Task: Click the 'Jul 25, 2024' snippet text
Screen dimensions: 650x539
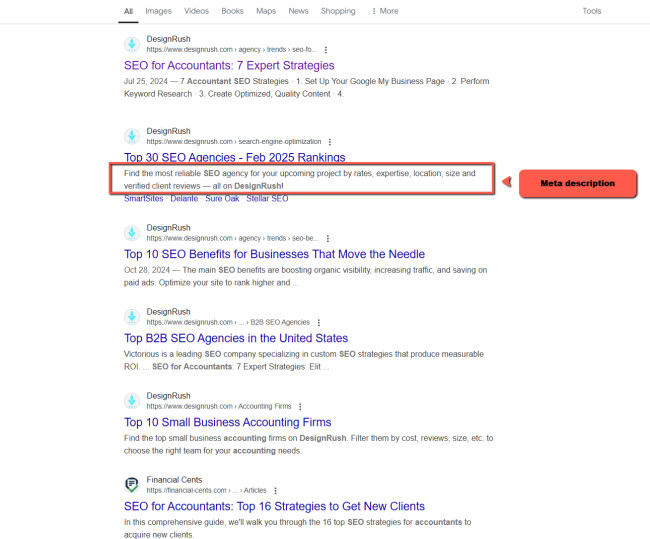Action: pyautogui.click(x=146, y=81)
